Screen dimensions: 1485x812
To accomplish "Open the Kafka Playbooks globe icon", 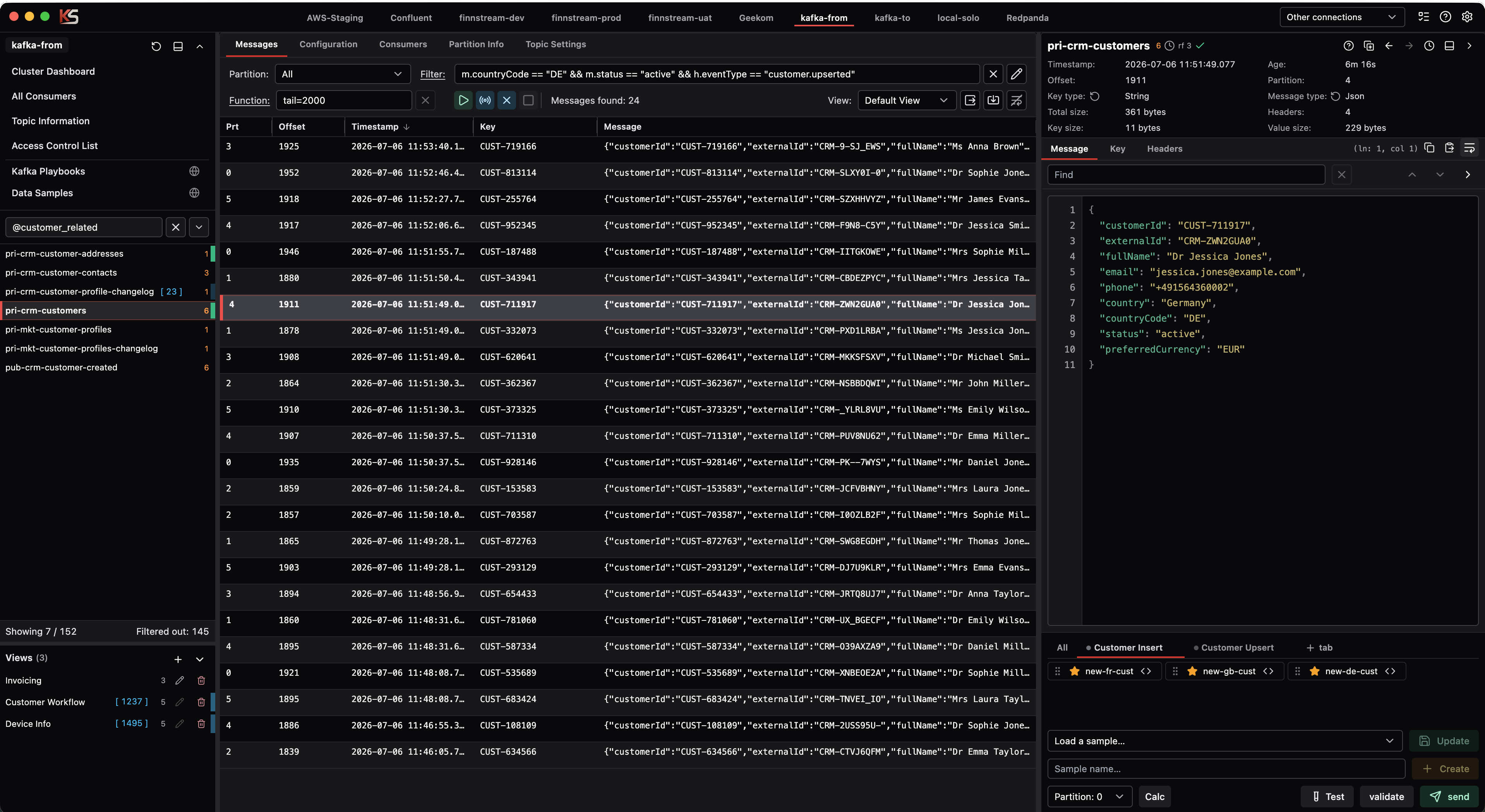I will (x=194, y=171).
